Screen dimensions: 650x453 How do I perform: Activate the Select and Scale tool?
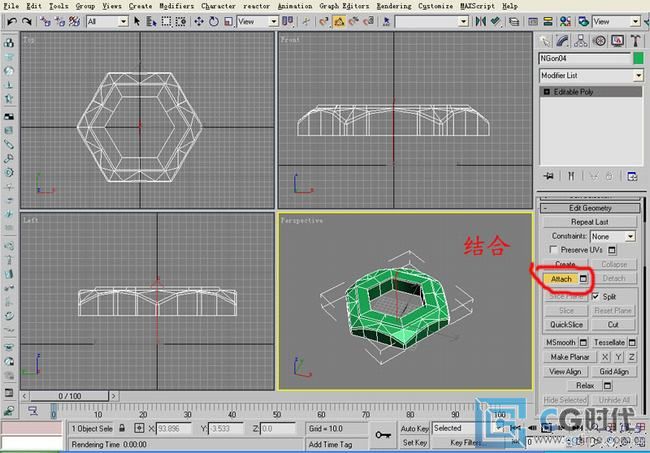pyautogui.click(x=228, y=21)
